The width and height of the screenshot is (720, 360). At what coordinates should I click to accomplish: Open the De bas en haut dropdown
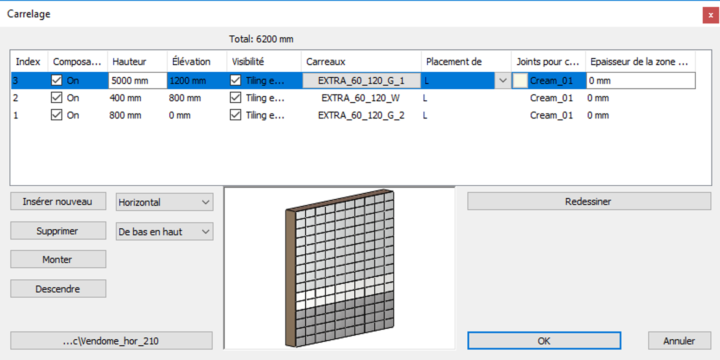point(164,232)
